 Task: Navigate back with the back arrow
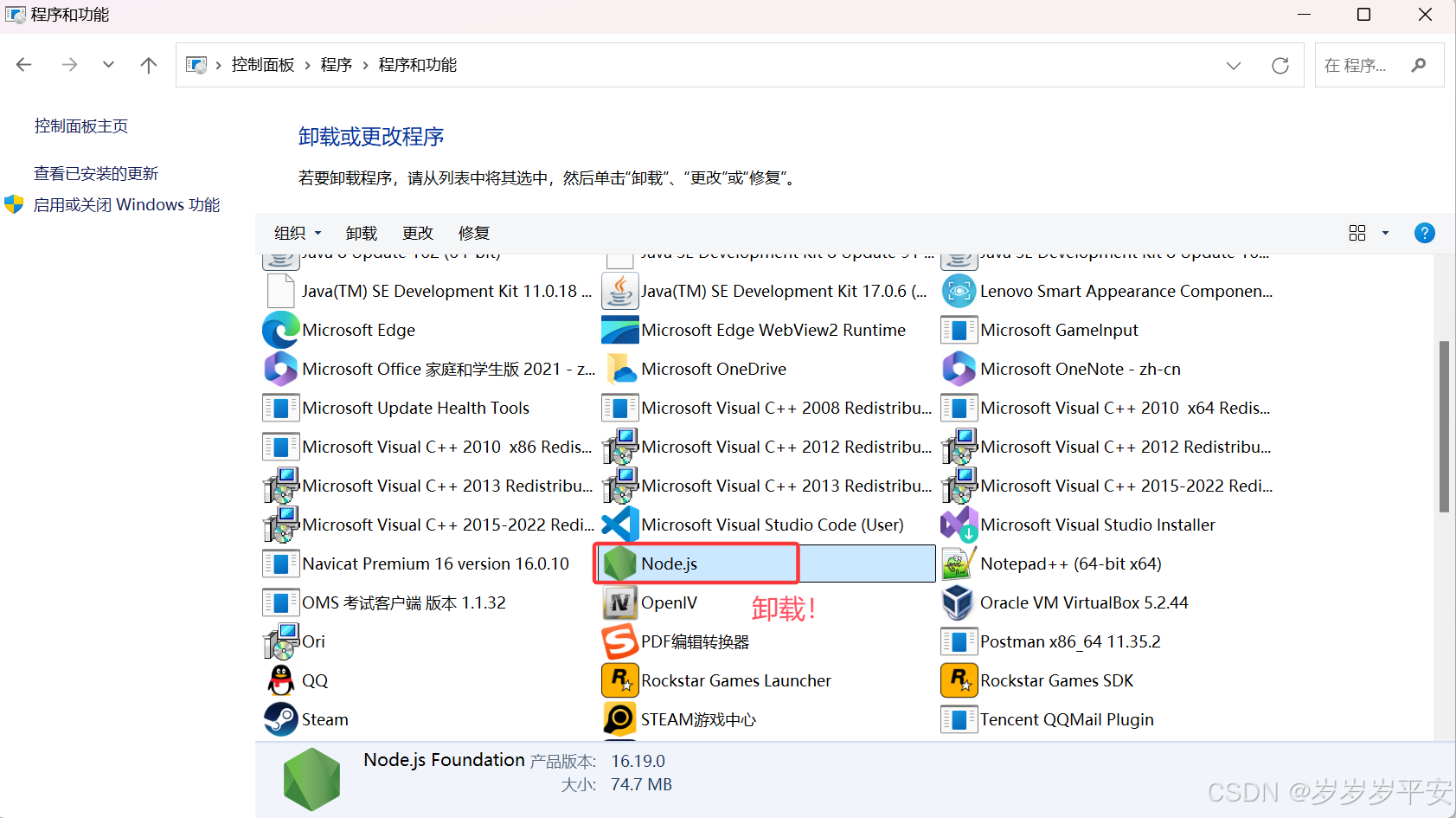click(24, 65)
